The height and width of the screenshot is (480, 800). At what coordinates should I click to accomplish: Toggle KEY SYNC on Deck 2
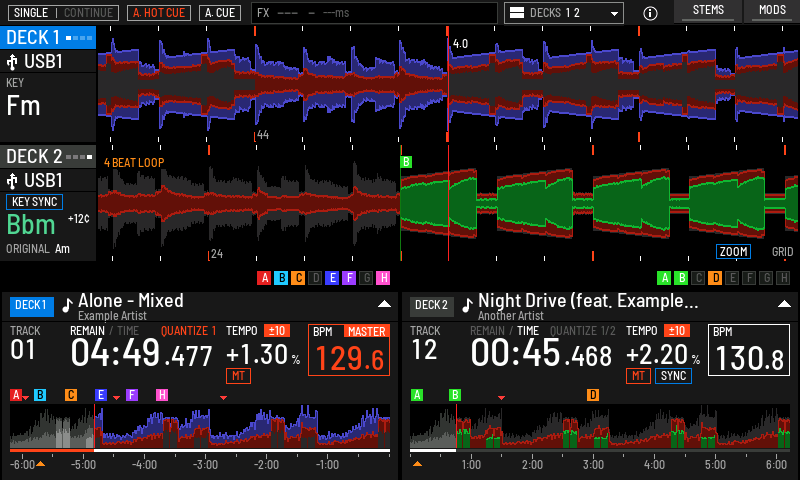[x=34, y=202]
